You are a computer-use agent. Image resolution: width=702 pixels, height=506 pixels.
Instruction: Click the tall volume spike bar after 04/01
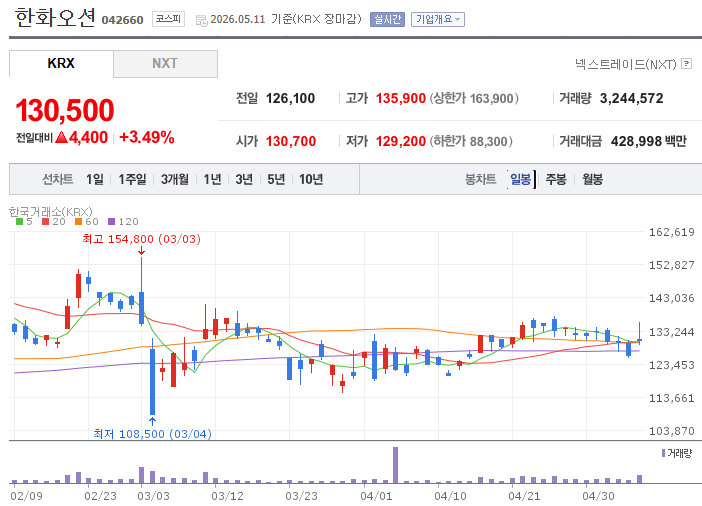pyautogui.click(x=395, y=465)
